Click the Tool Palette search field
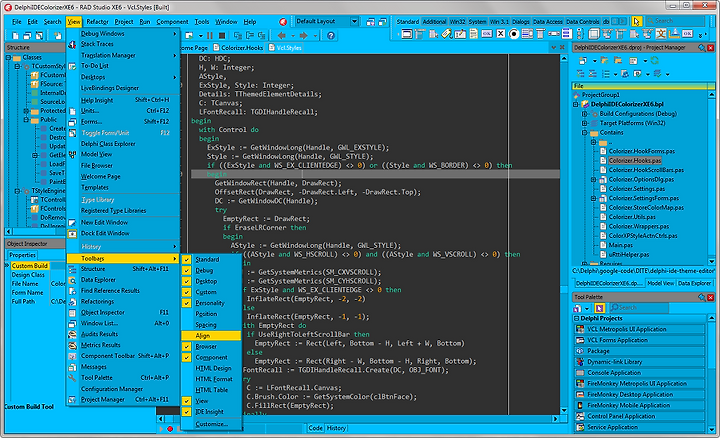The image size is (720, 438). tap(638, 308)
